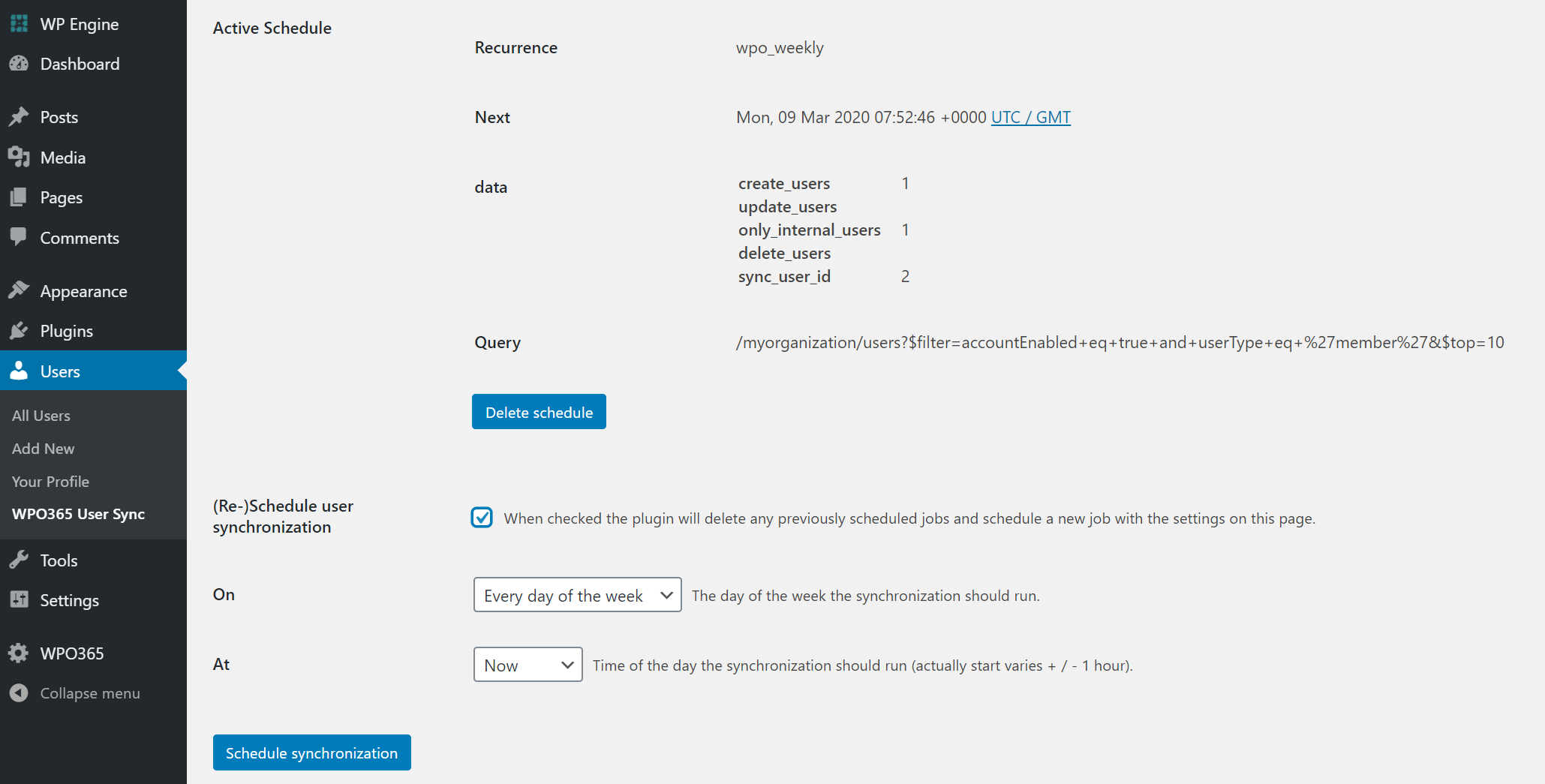Click the Plugins plug icon

click(19, 331)
